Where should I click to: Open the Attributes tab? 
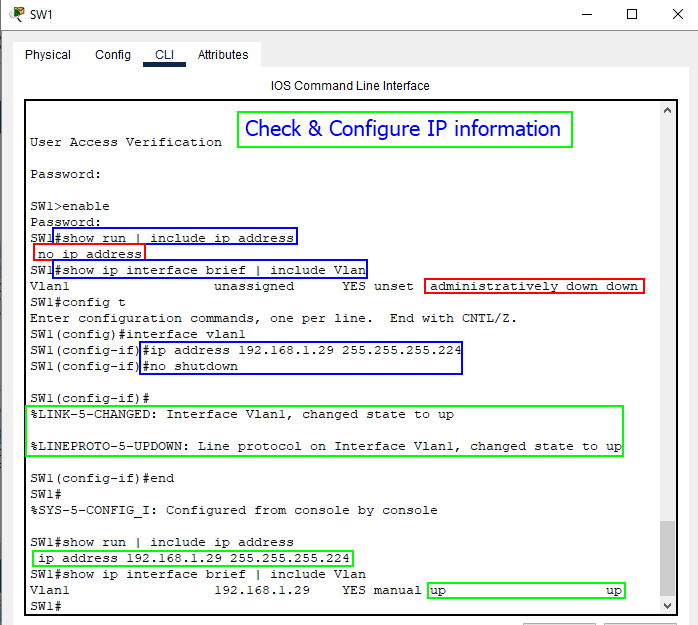pos(223,55)
